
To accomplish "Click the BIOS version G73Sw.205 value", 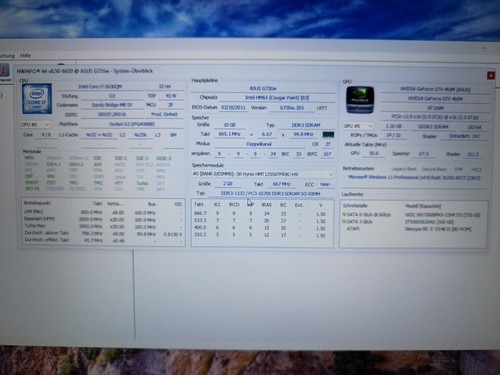I will [x=292, y=108].
